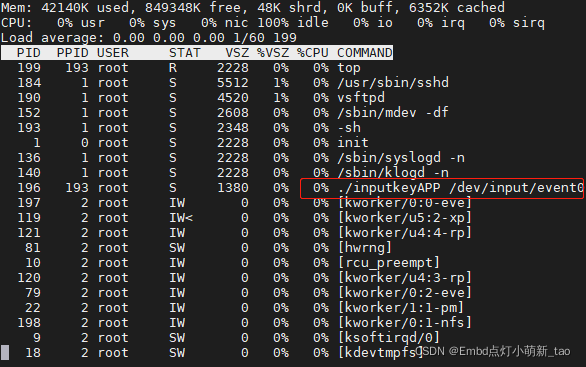Image resolution: width=586 pixels, height=367 pixels.
Task: Select the STAT column header
Action: [185, 53]
